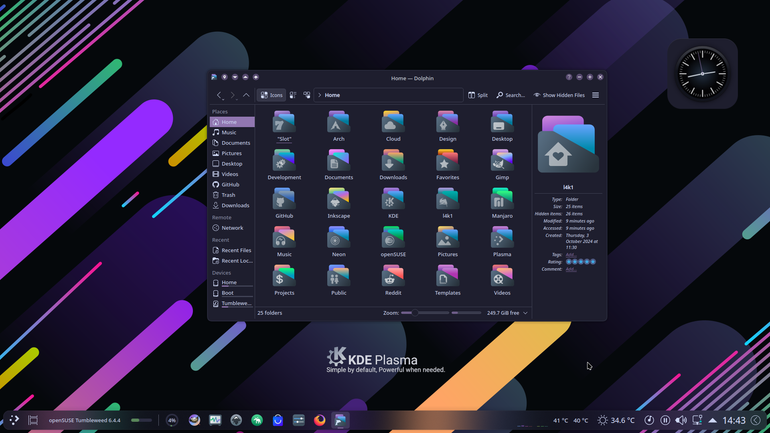Viewport: 770px width, 433px height.
Task: Adjust the Zoom slider in status bar
Action: pyautogui.click(x=425, y=313)
